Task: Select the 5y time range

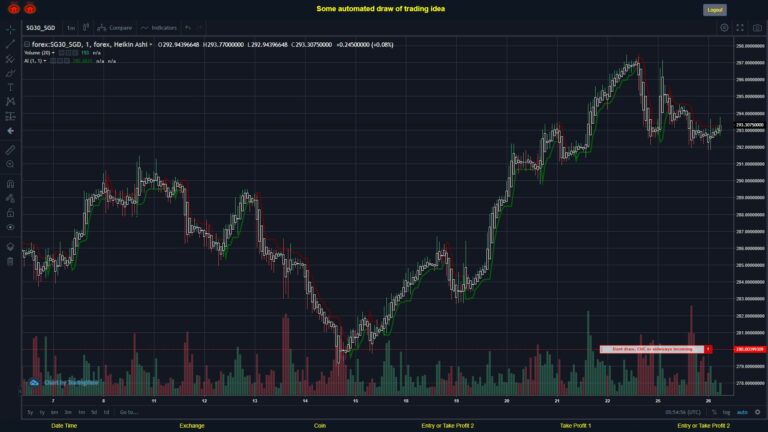Action: tap(30, 412)
